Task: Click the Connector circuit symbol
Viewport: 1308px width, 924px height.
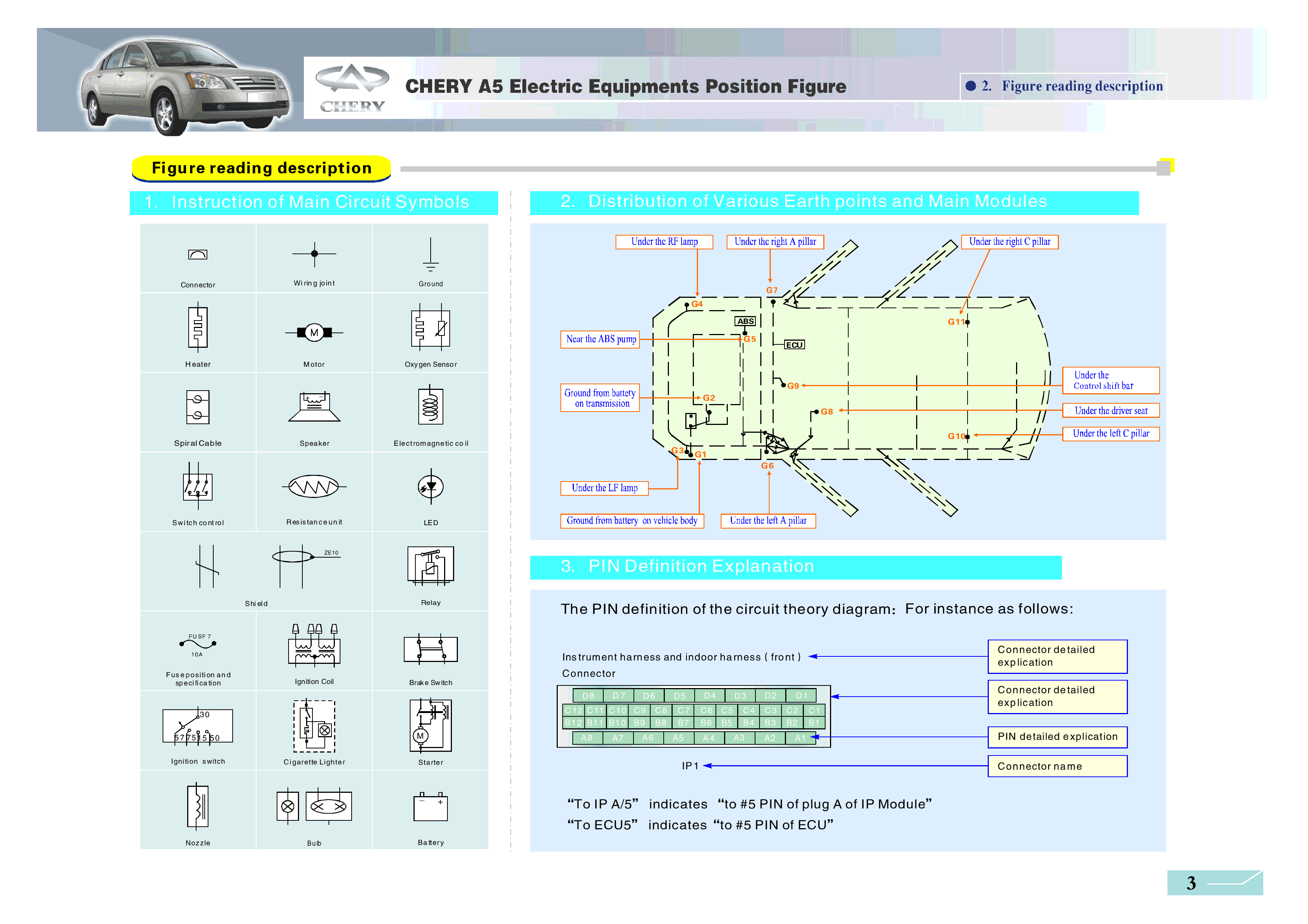Action: pyautogui.click(x=198, y=255)
